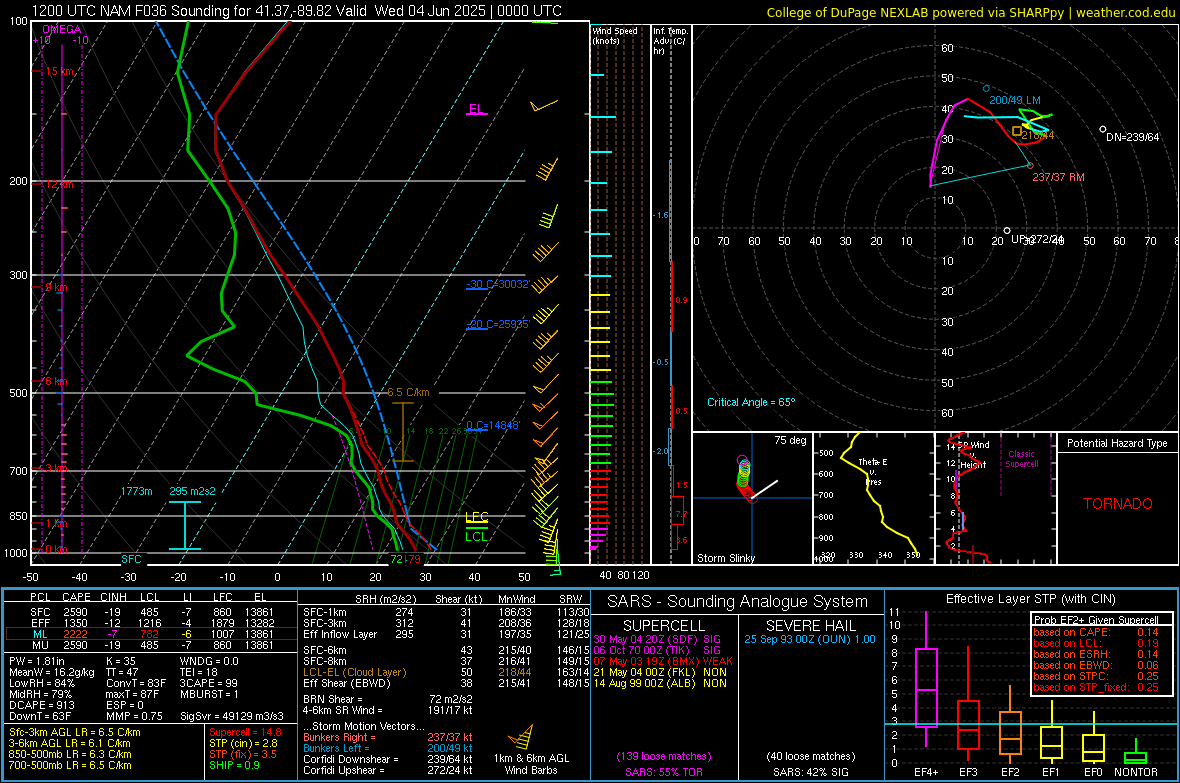Click the BRN Shear = 72 m2/s2 line
Image resolution: width=1180 pixels, height=783 pixels.
click(x=388, y=699)
